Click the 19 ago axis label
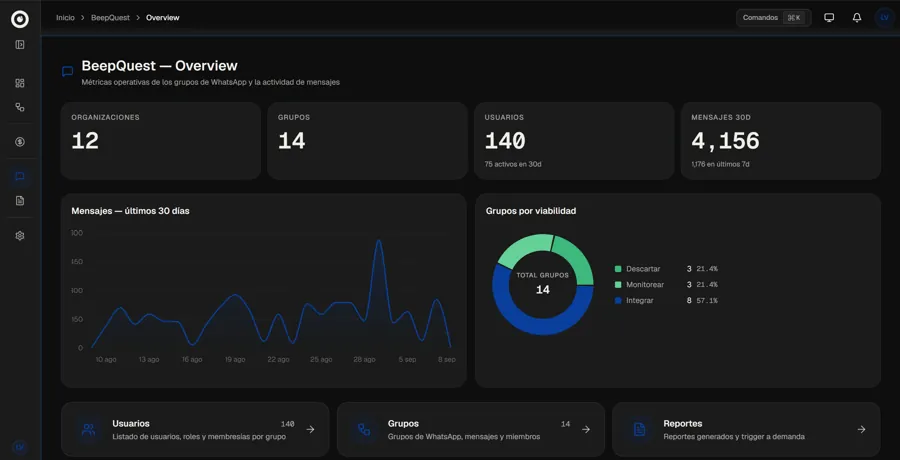The width and height of the screenshot is (900, 460). click(x=235, y=360)
